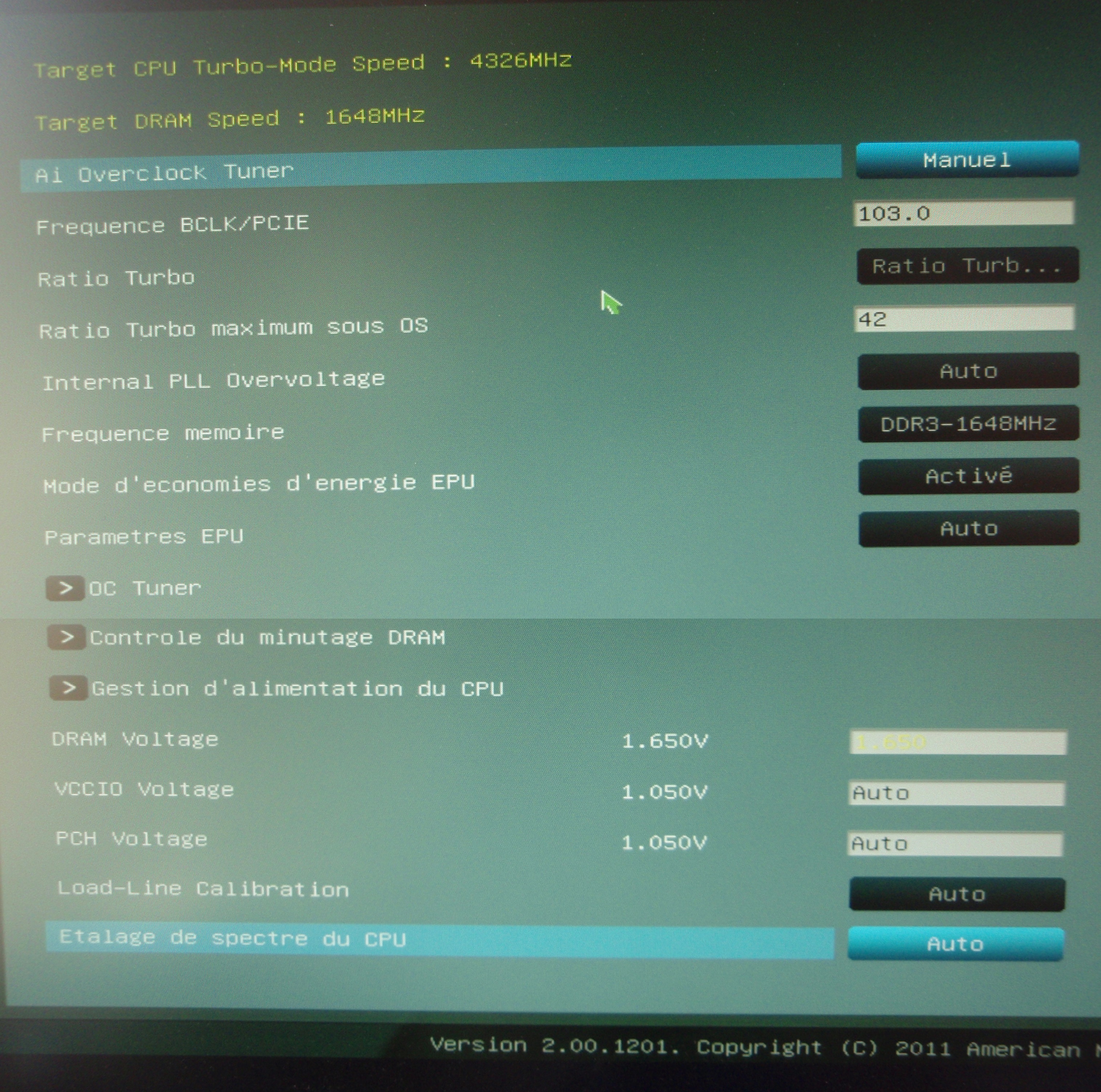This screenshot has height=1092, width=1101.
Task: Change Internal PLL Overvoltage Auto setting
Action: click(x=968, y=371)
